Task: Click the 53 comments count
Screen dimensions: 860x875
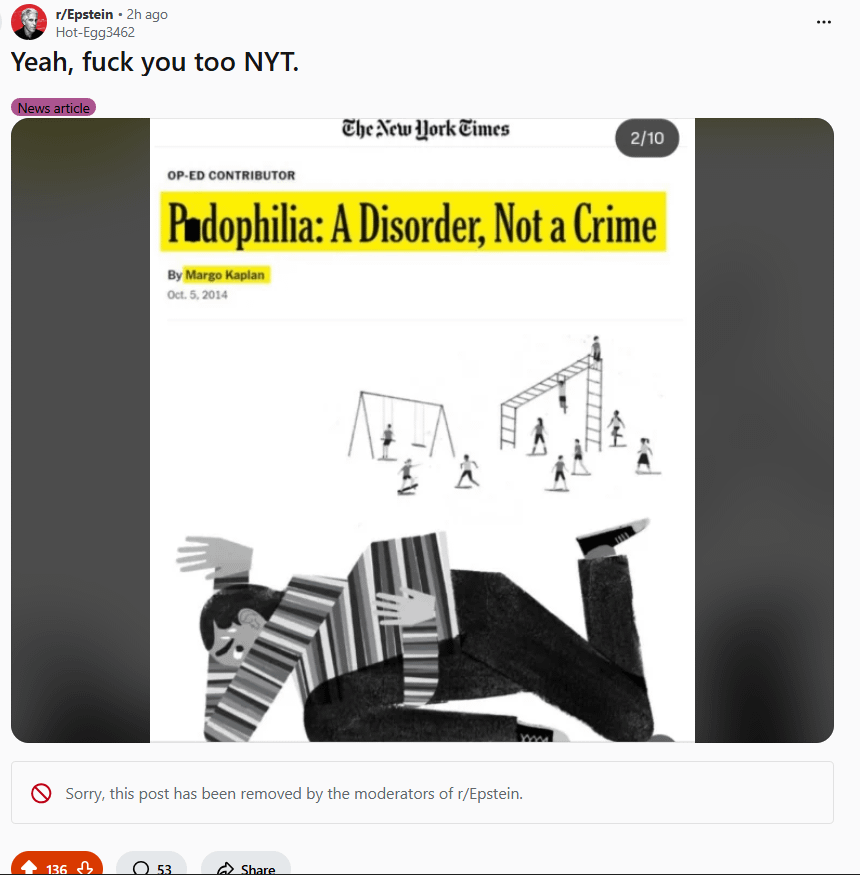Action: [164, 869]
